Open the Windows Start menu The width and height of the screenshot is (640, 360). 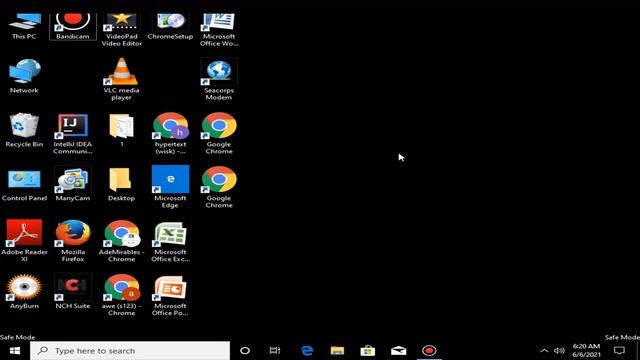[x=15, y=351]
